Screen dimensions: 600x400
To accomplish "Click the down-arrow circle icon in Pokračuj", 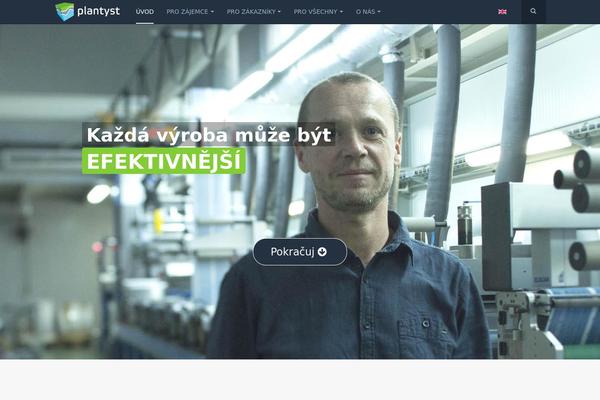I will tap(322, 251).
